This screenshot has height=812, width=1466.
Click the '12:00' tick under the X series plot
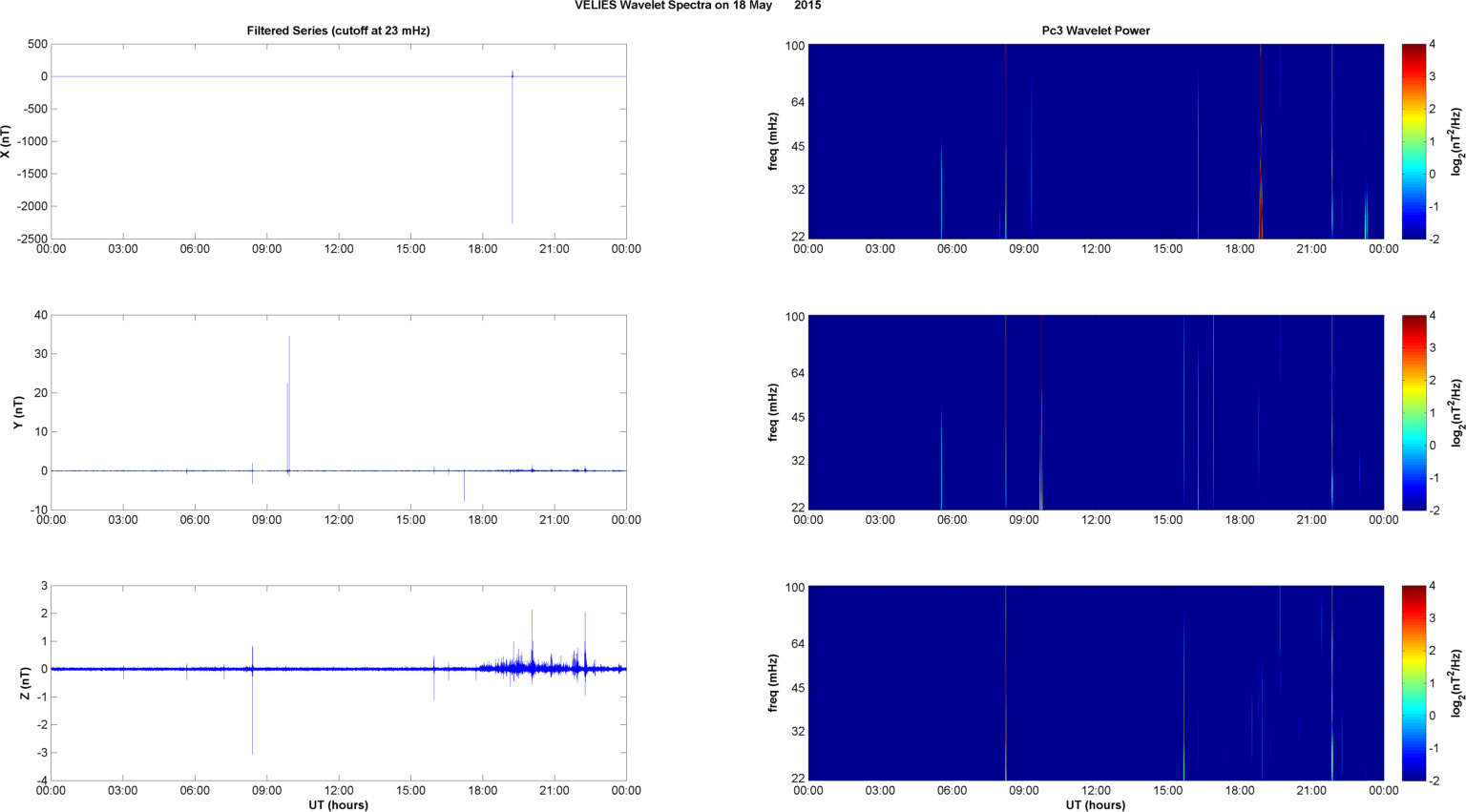tap(339, 249)
